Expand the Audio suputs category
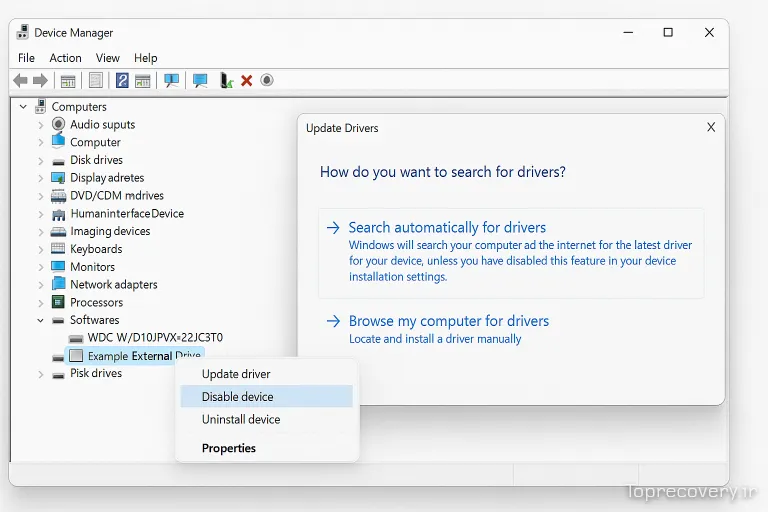The height and width of the screenshot is (512, 768). (x=41, y=125)
